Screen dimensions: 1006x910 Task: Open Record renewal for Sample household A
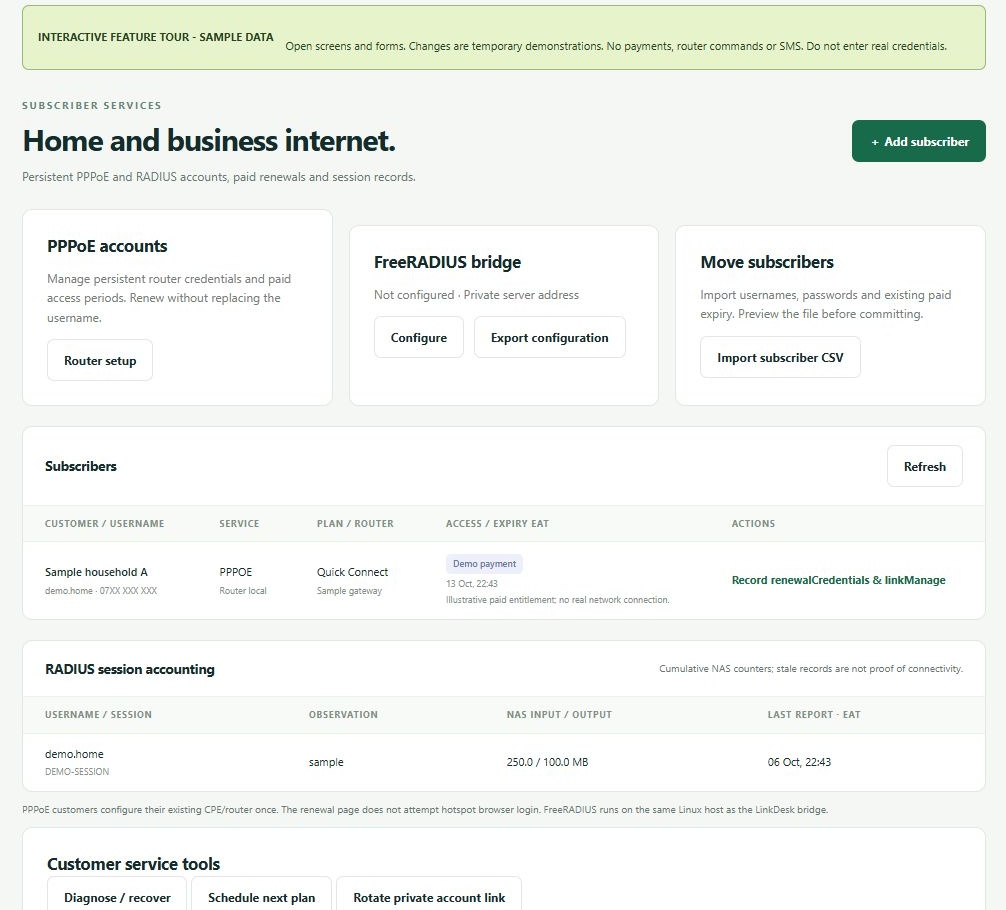pos(771,580)
